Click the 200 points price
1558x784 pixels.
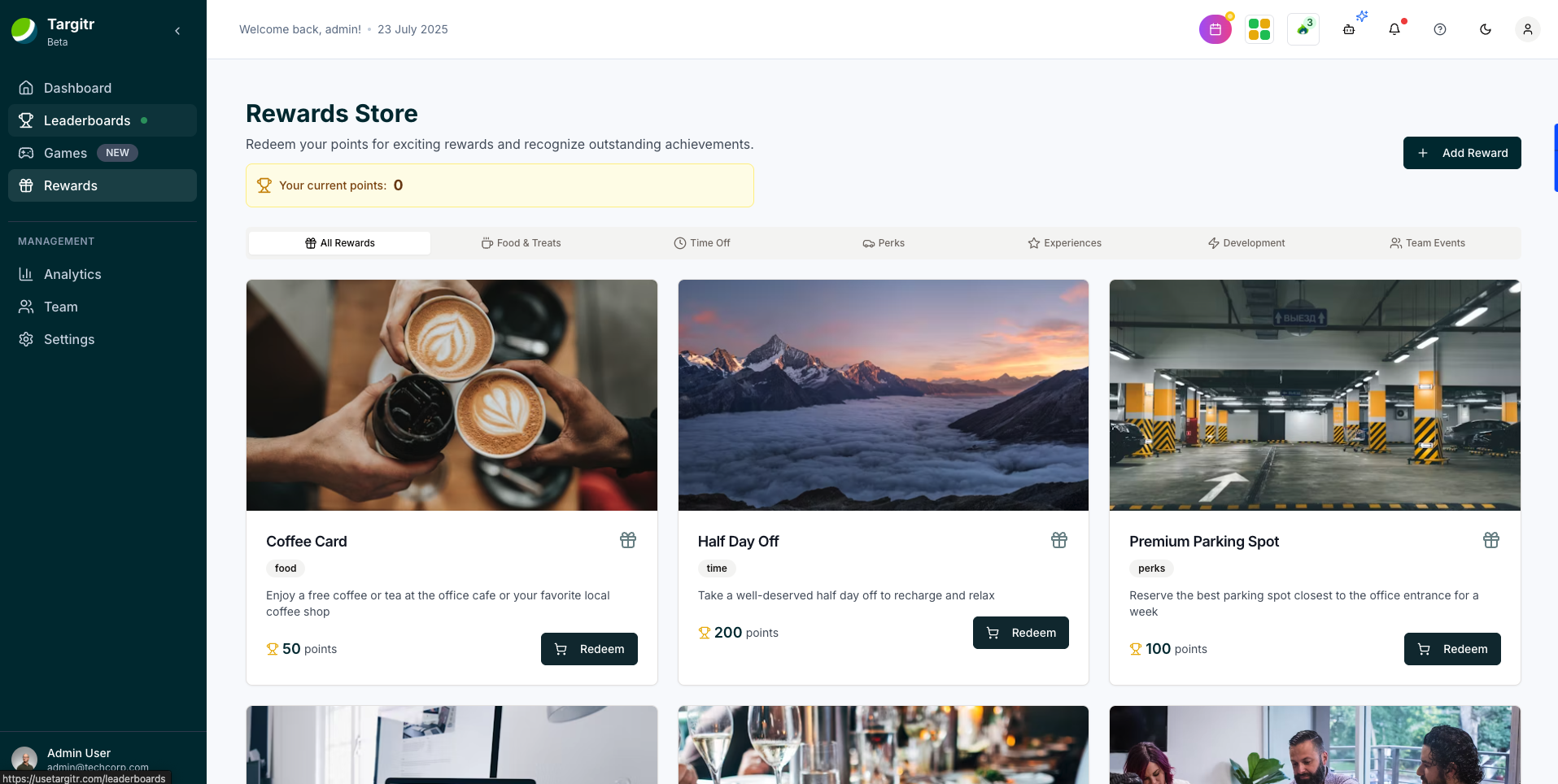739,633
